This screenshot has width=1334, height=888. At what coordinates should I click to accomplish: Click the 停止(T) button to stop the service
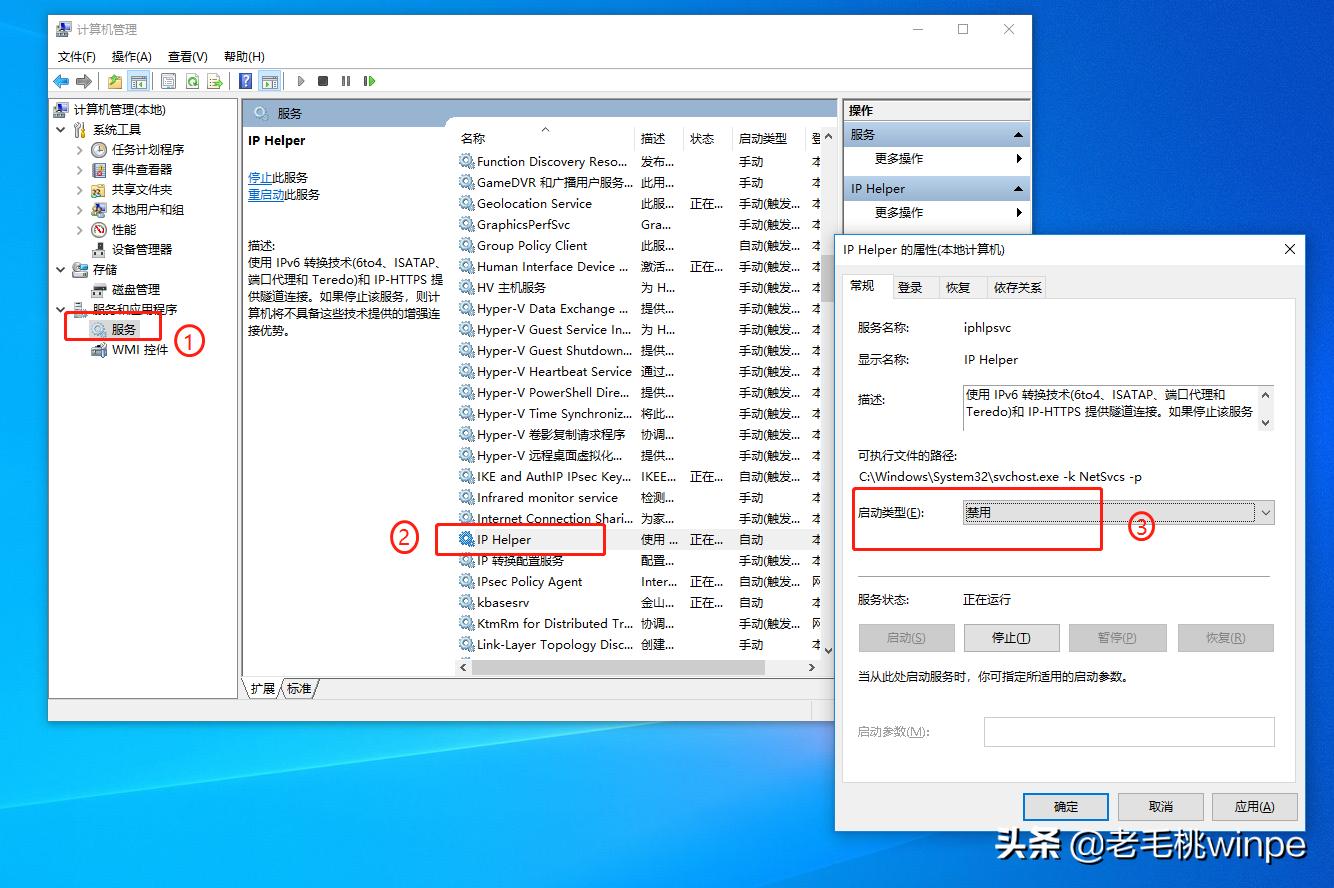[1011, 637]
